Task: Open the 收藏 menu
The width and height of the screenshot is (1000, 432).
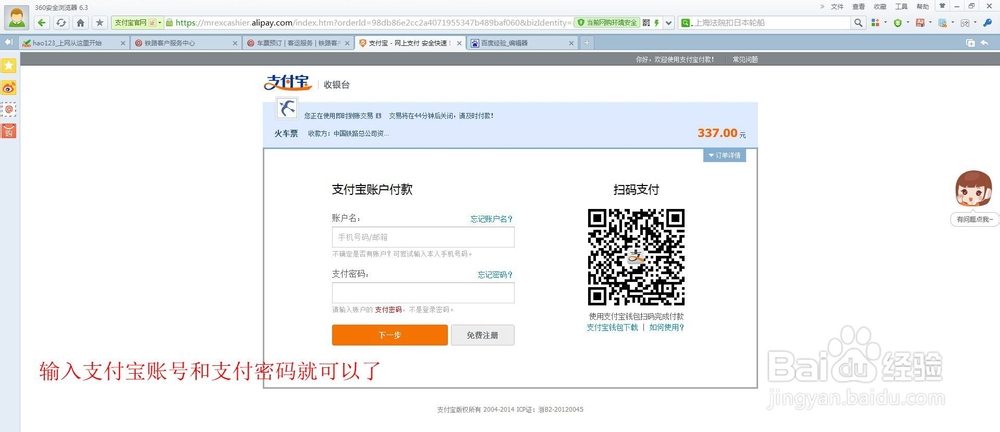Action: [x=880, y=6]
